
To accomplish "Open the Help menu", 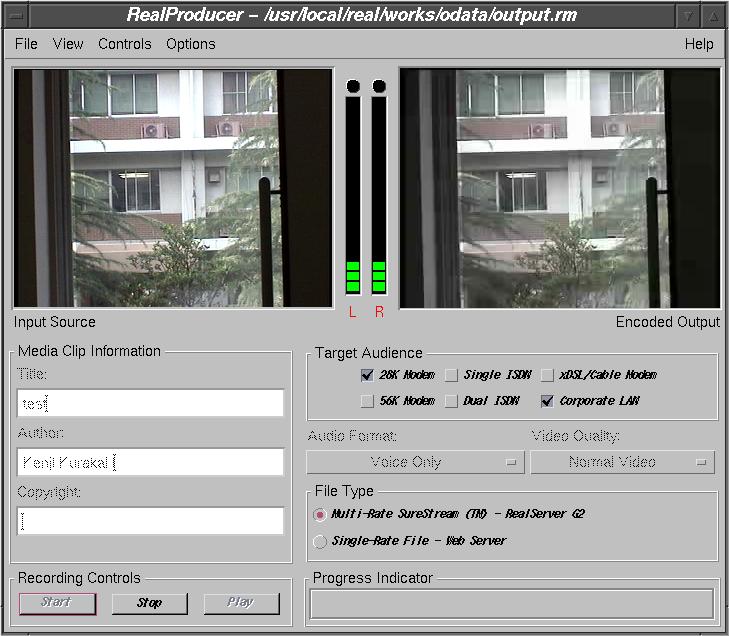I will 699,44.
